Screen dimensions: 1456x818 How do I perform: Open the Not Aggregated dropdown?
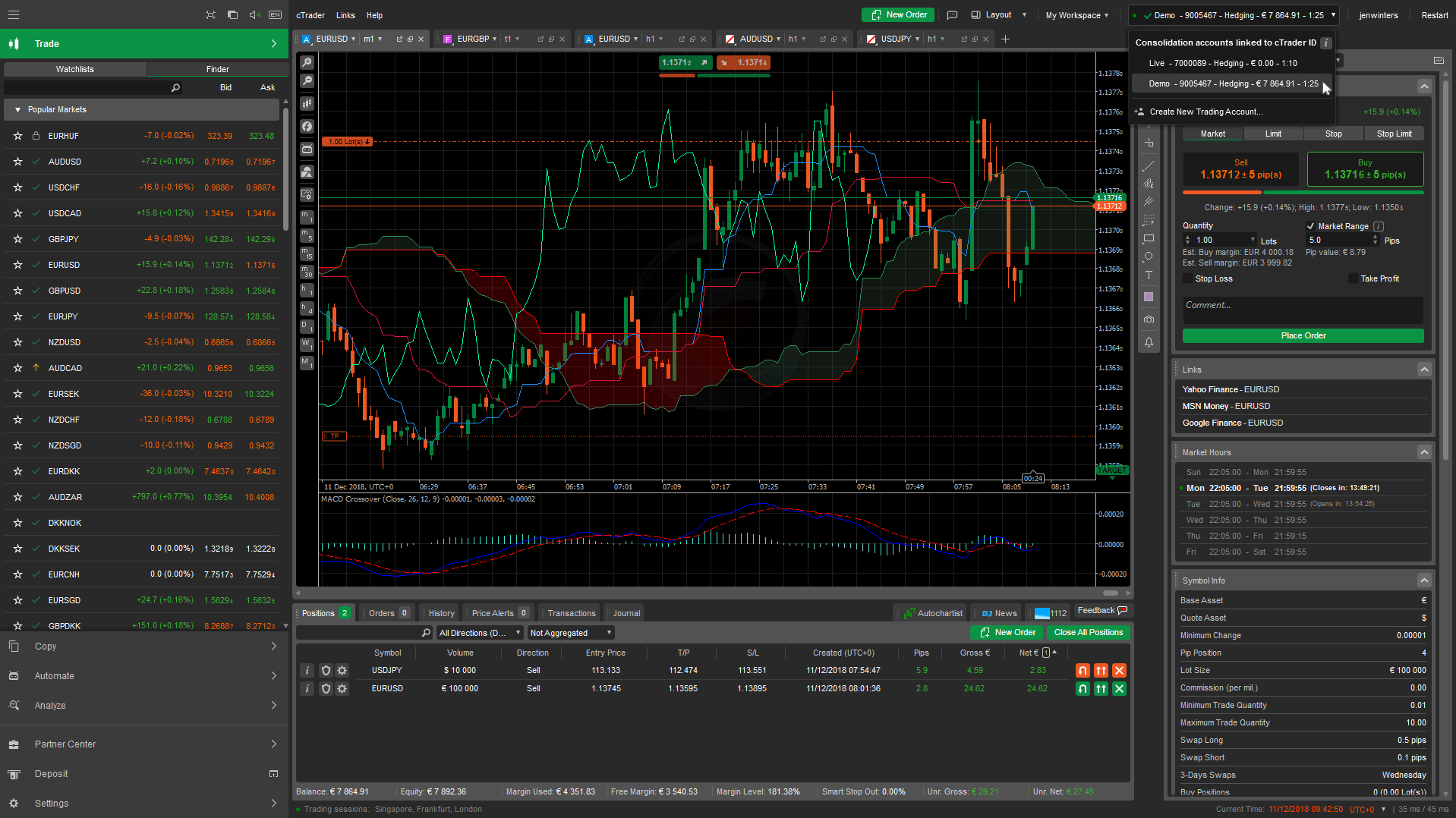click(571, 633)
